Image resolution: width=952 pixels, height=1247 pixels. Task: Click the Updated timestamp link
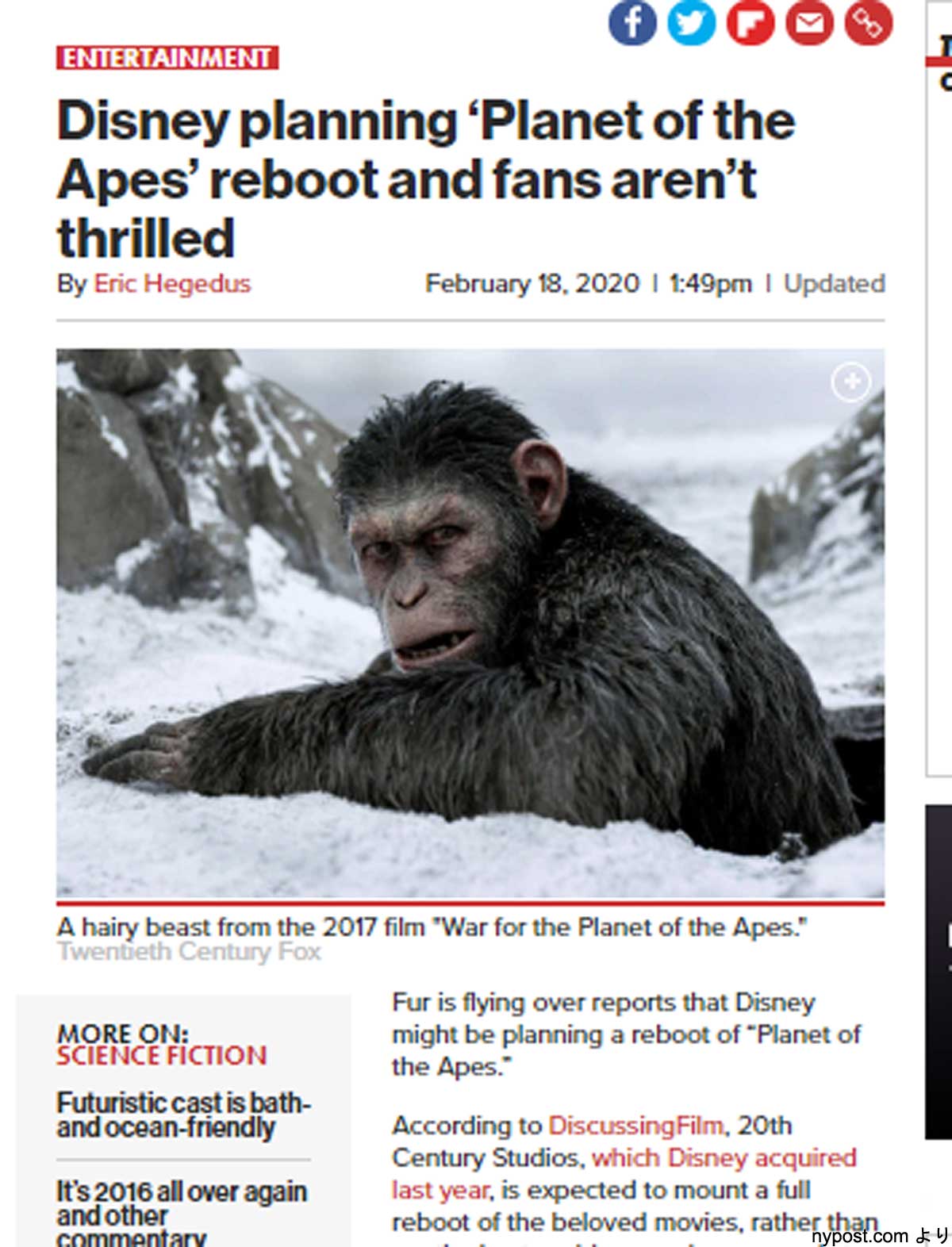(x=834, y=283)
